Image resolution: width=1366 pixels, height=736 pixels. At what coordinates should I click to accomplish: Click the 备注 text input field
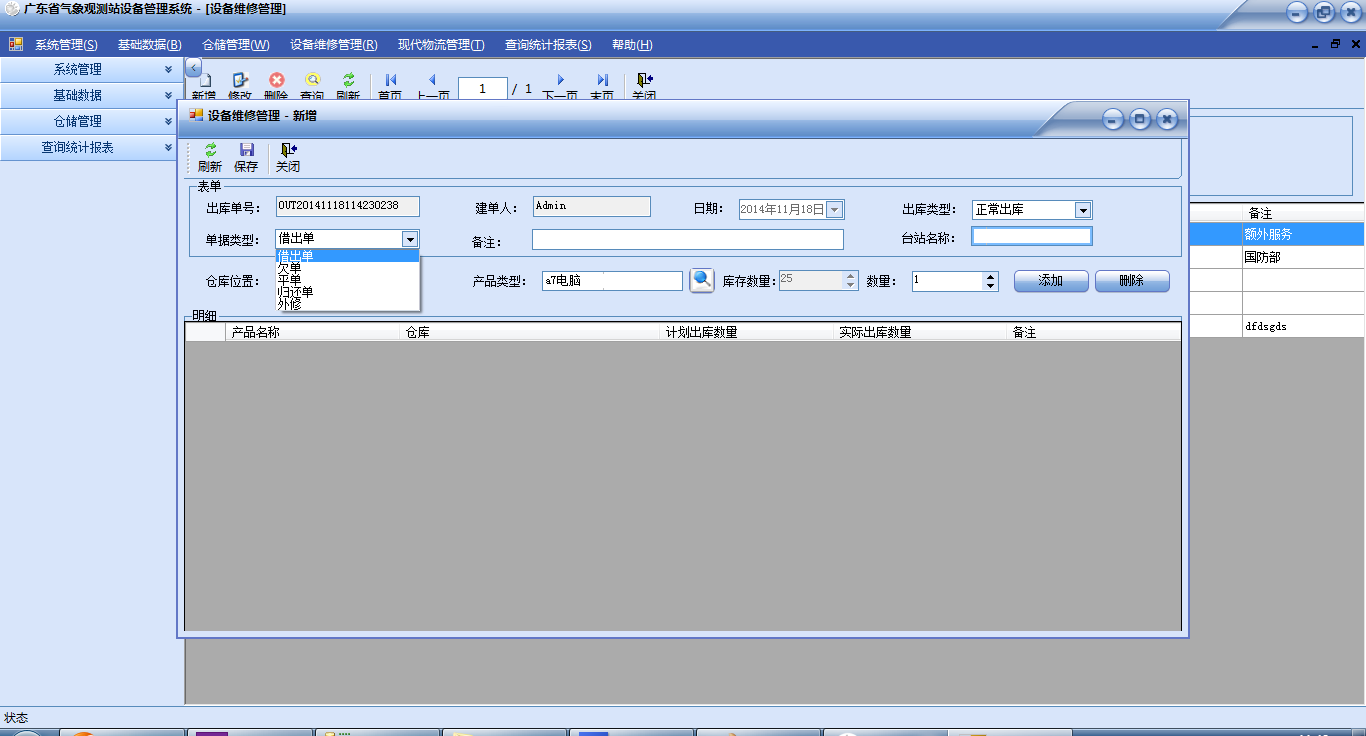click(x=687, y=240)
